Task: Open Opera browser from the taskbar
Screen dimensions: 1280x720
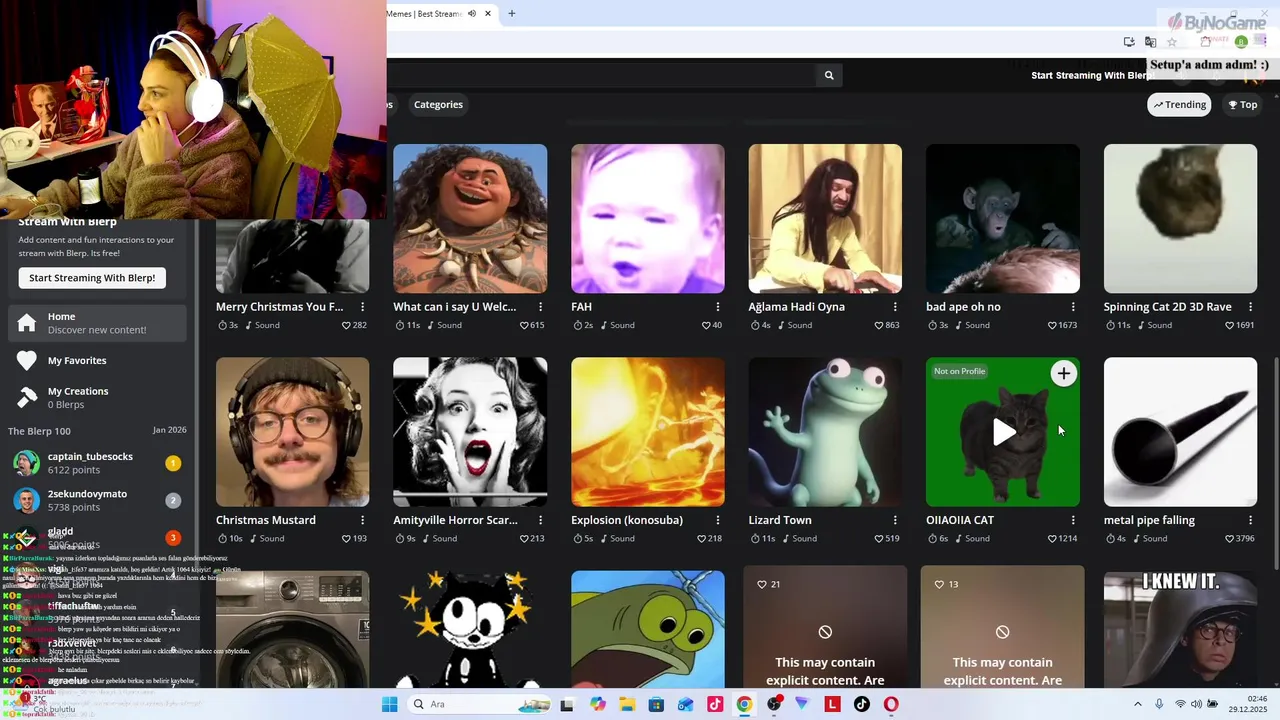Action: tap(891, 704)
